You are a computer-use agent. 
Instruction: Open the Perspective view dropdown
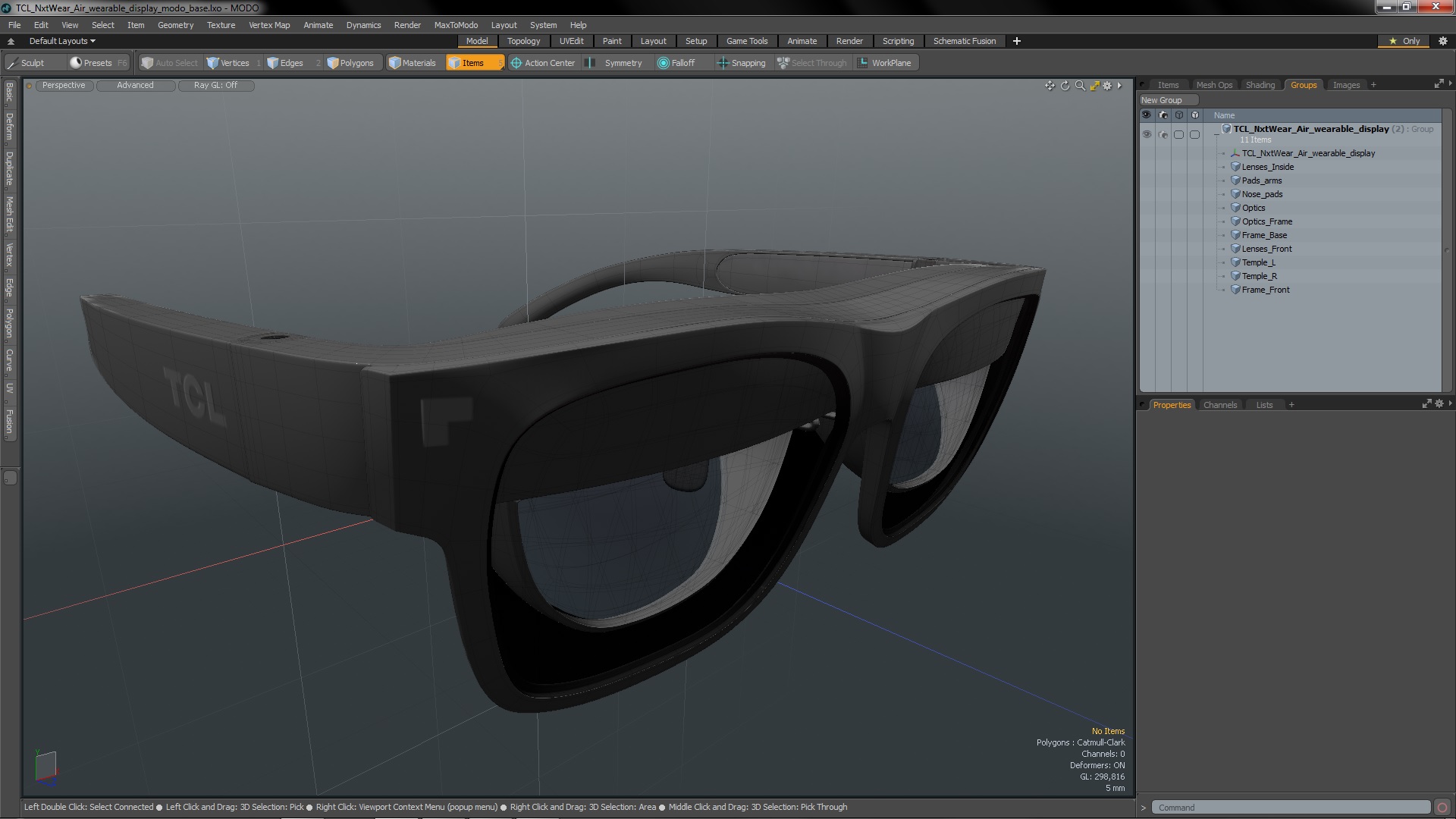tap(64, 86)
